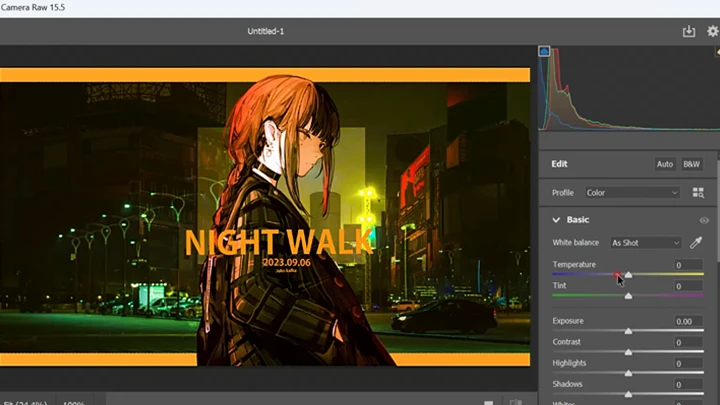Click the Highlights slider handle
This screenshot has height=405, width=720.
point(628,373)
